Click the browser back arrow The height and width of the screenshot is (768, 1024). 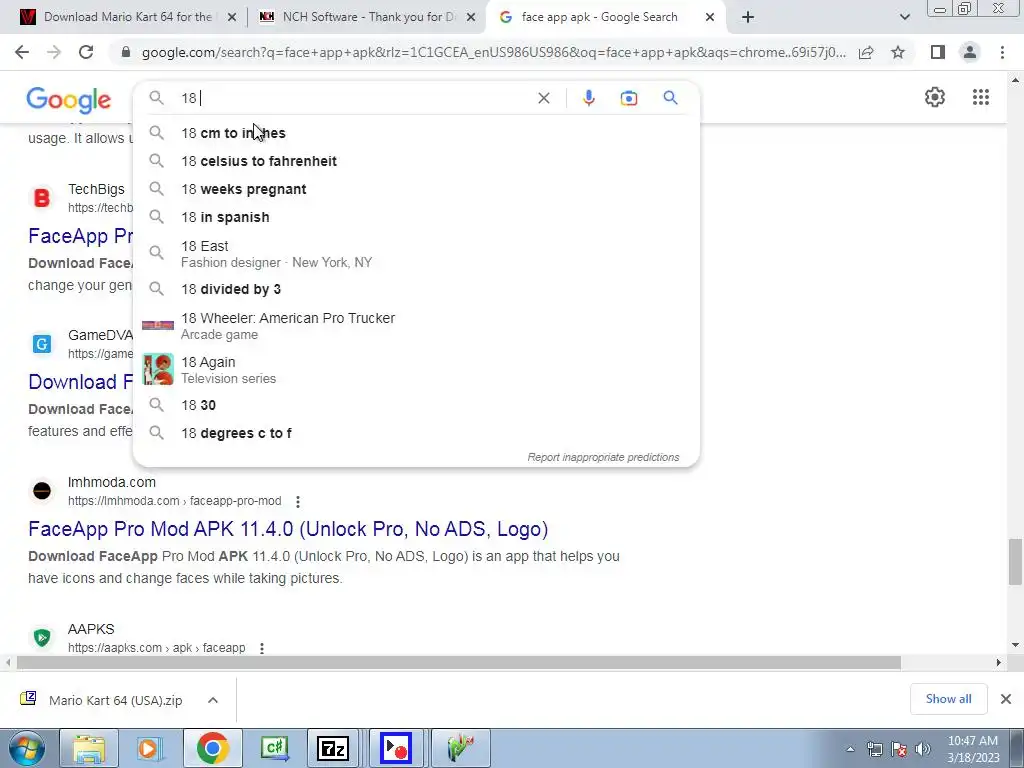pyautogui.click(x=22, y=52)
